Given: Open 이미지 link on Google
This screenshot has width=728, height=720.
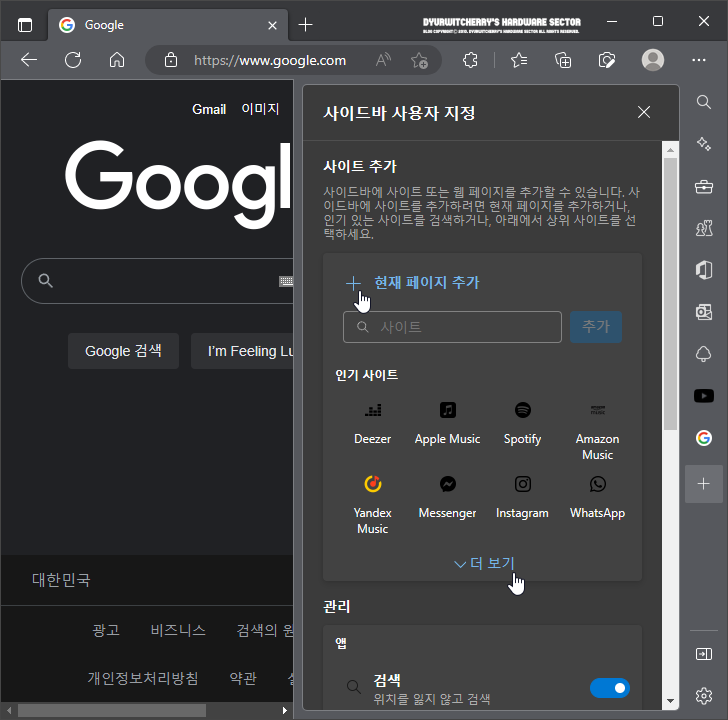Looking at the screenshot, I should tap(260, 109).
